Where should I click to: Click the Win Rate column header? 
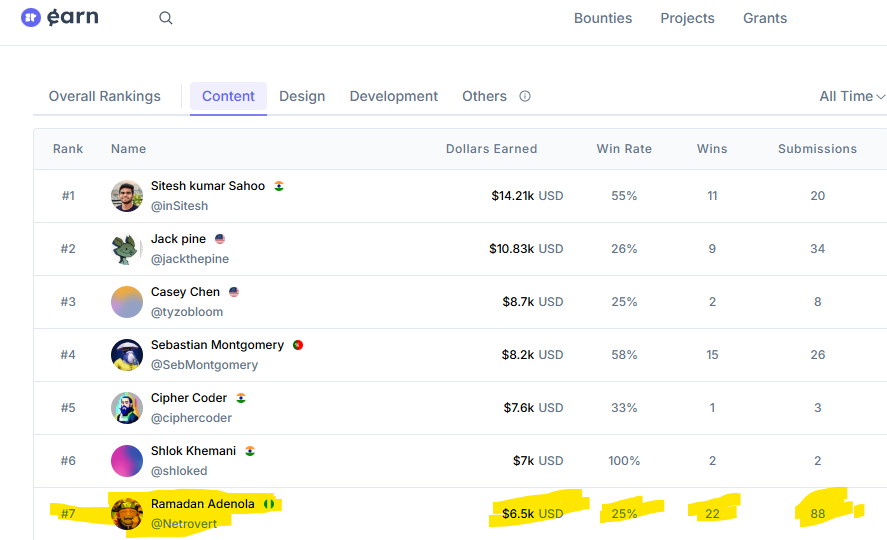click(624, 149)
